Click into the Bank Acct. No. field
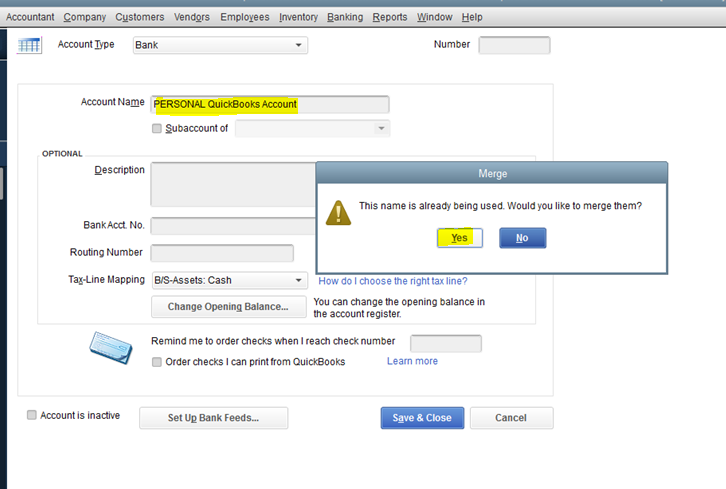The image size is (726, 489). point(233,226)
